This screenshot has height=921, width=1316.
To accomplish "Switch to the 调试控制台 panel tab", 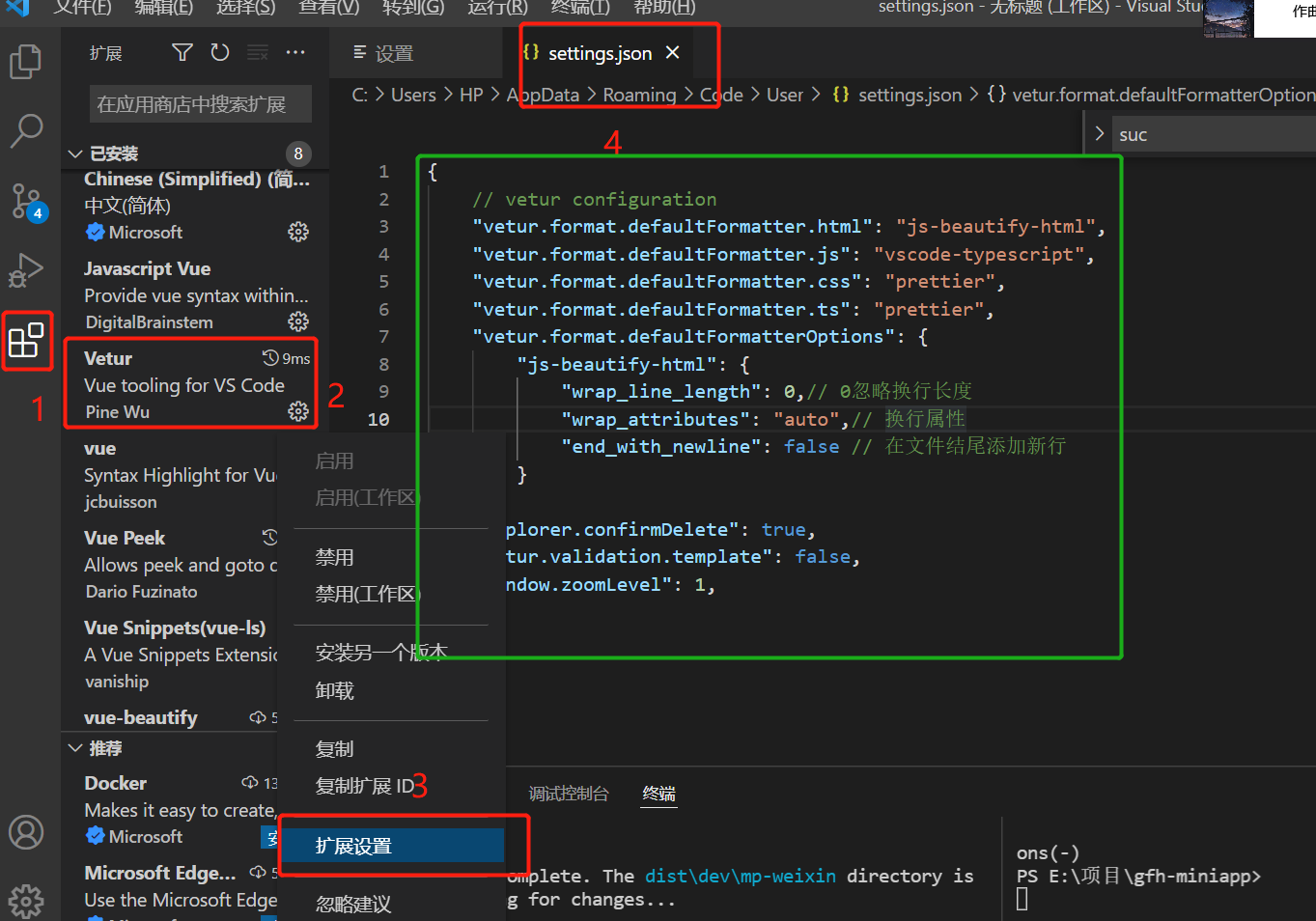I will point(569,794).
